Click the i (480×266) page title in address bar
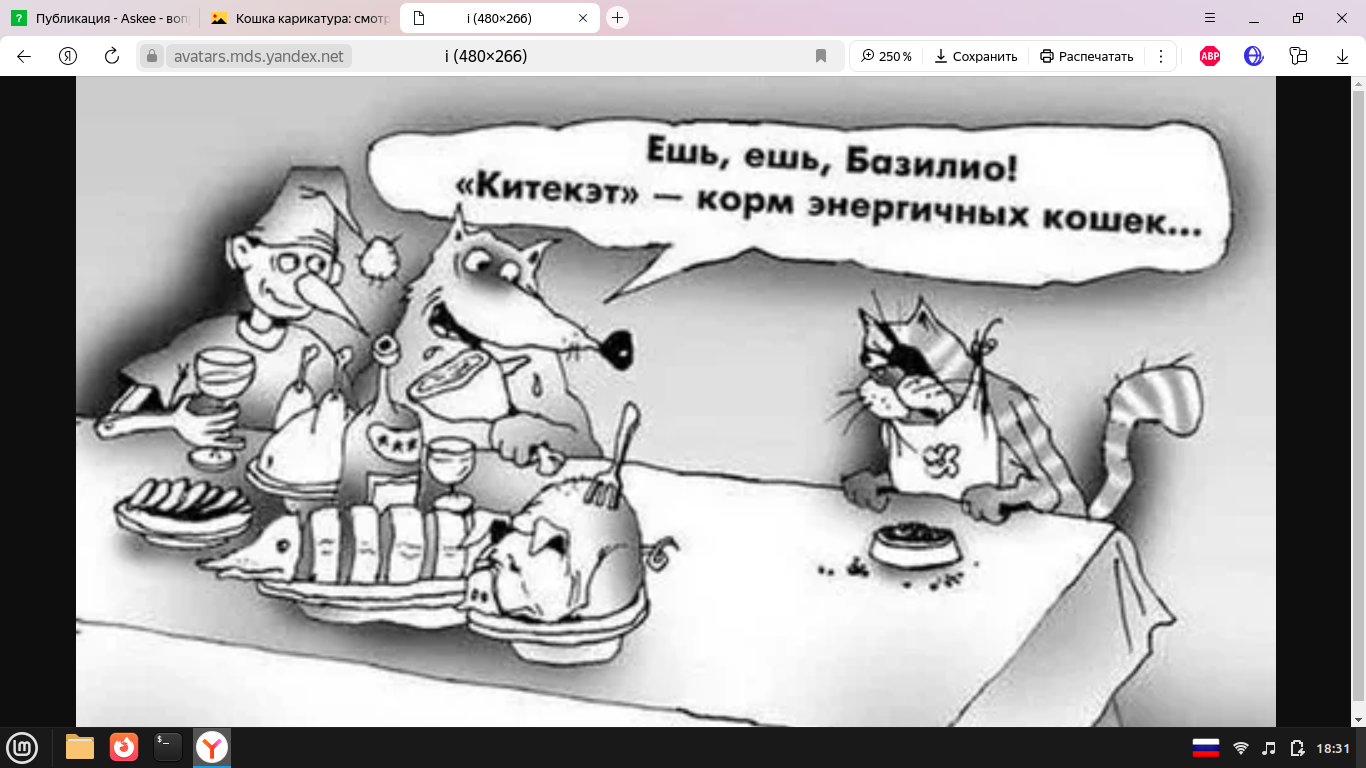Image resolution: width=1366 pixels, height=768 pixels. tap(486, 57)
